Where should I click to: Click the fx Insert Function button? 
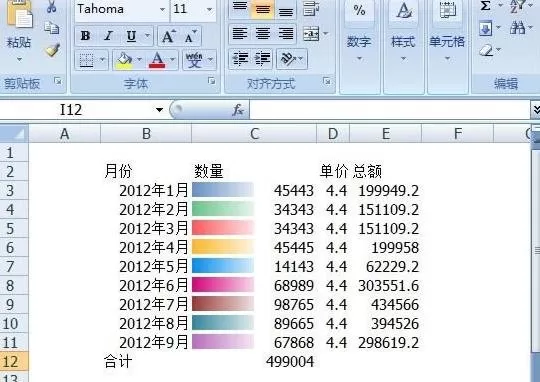coord(238,110)
